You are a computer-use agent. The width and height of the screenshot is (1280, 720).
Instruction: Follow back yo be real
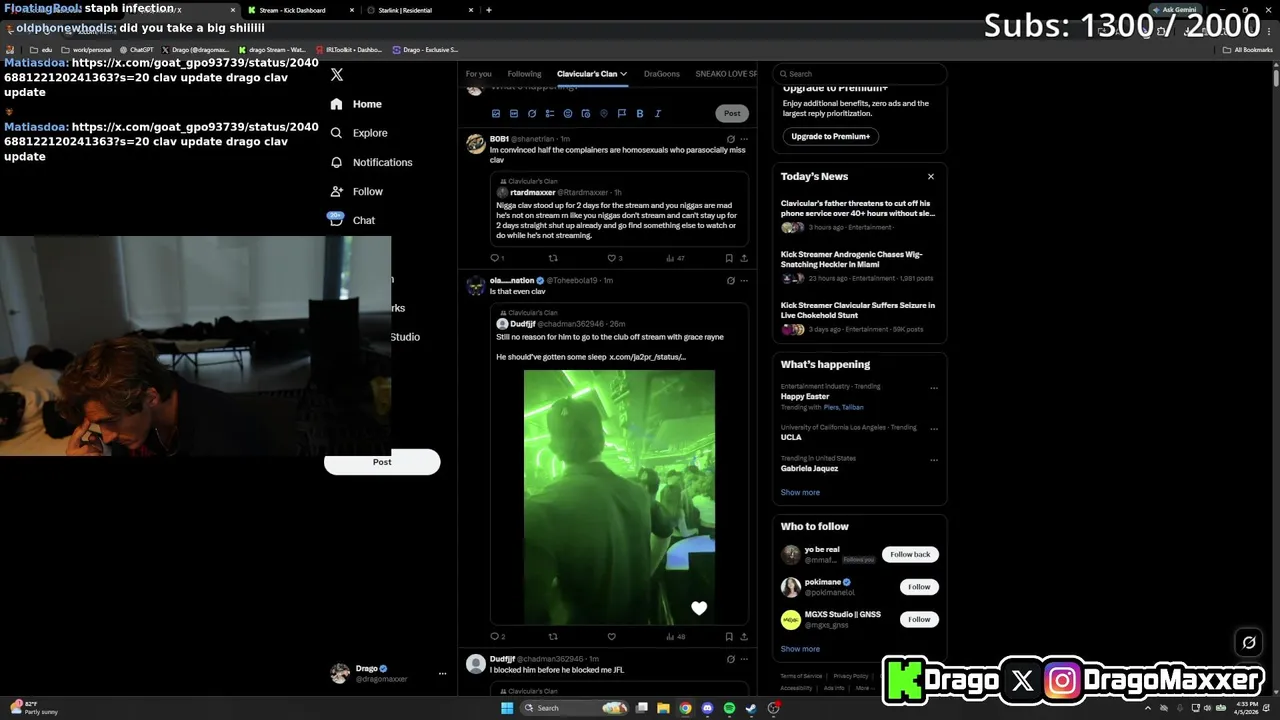coord(910,554)
